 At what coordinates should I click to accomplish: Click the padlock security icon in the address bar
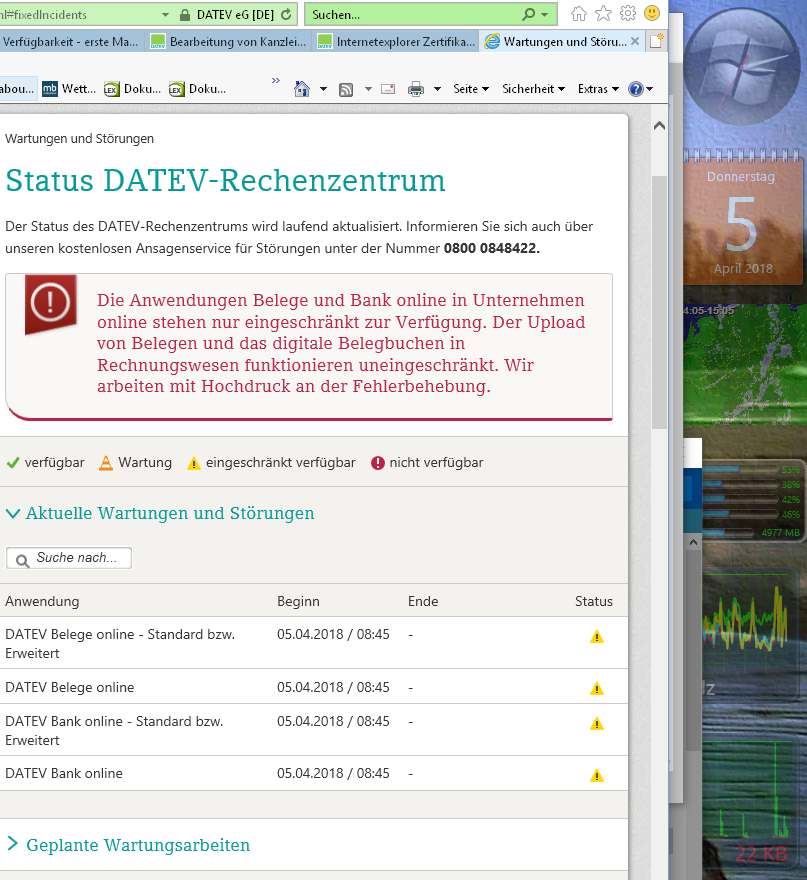pos(184,15)
